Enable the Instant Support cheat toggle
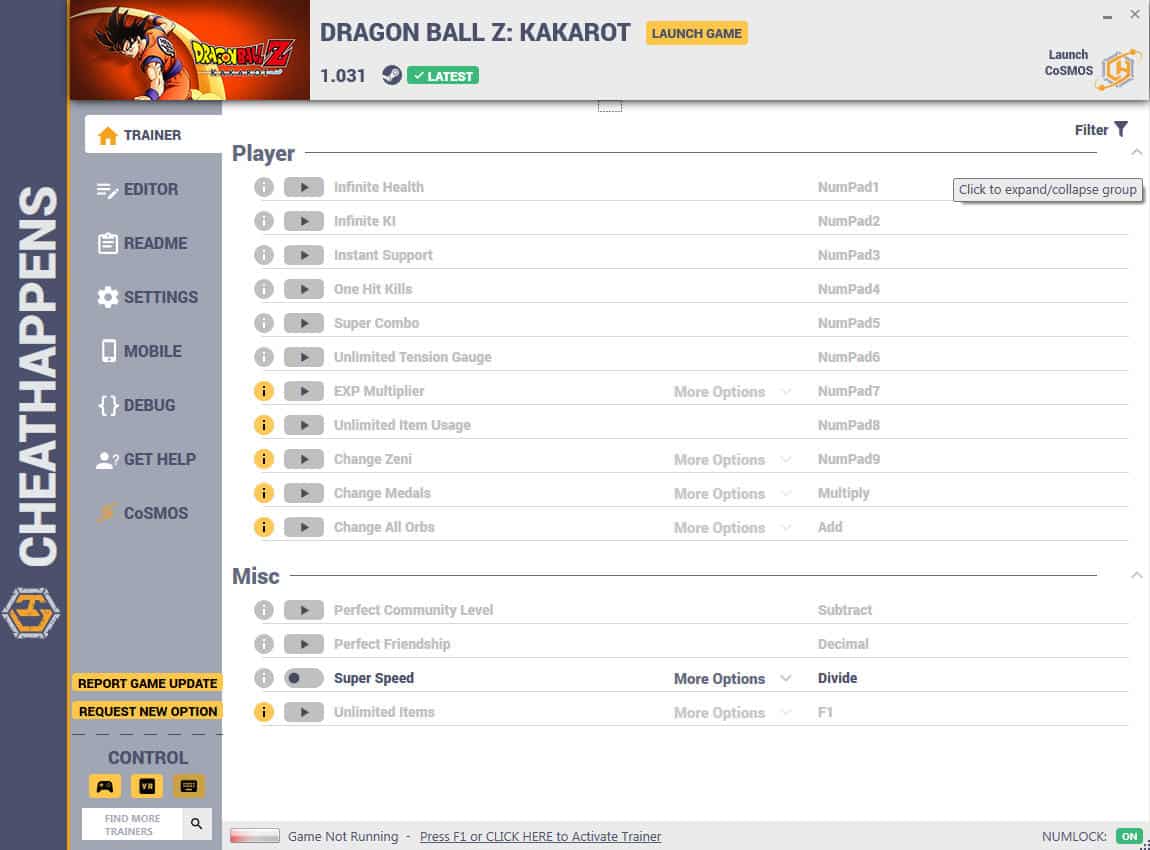 click(304, 255)
